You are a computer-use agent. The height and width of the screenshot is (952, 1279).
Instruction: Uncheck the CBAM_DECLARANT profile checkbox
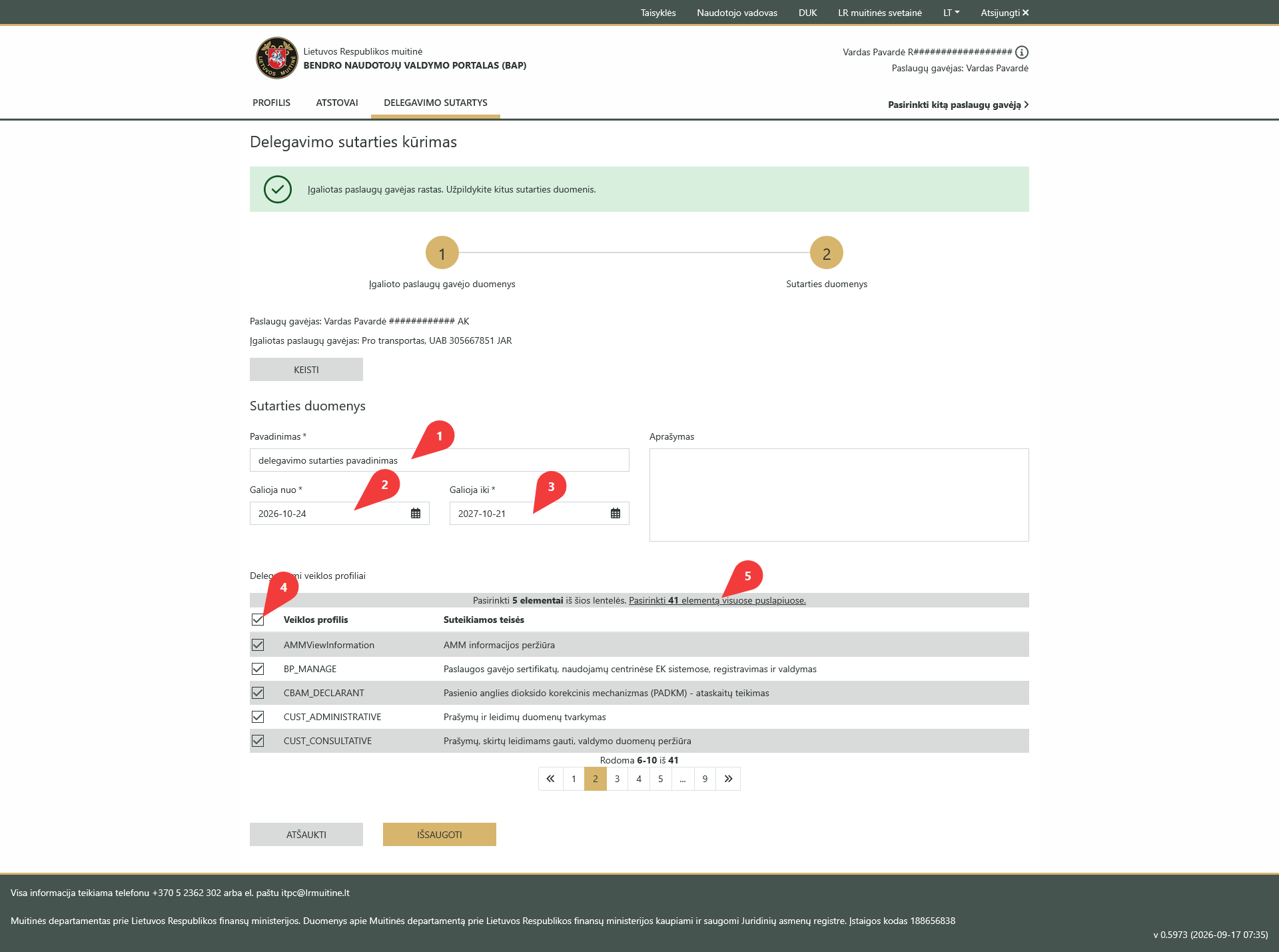point(258,693)
